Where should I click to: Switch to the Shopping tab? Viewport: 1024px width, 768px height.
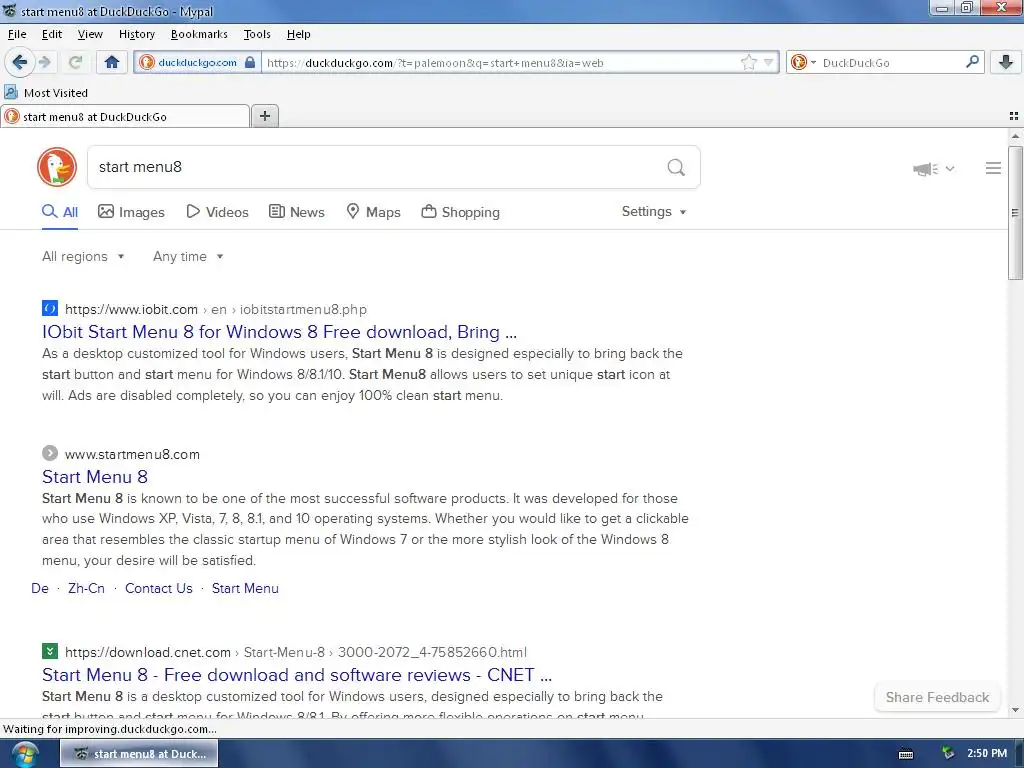(460, 212)
